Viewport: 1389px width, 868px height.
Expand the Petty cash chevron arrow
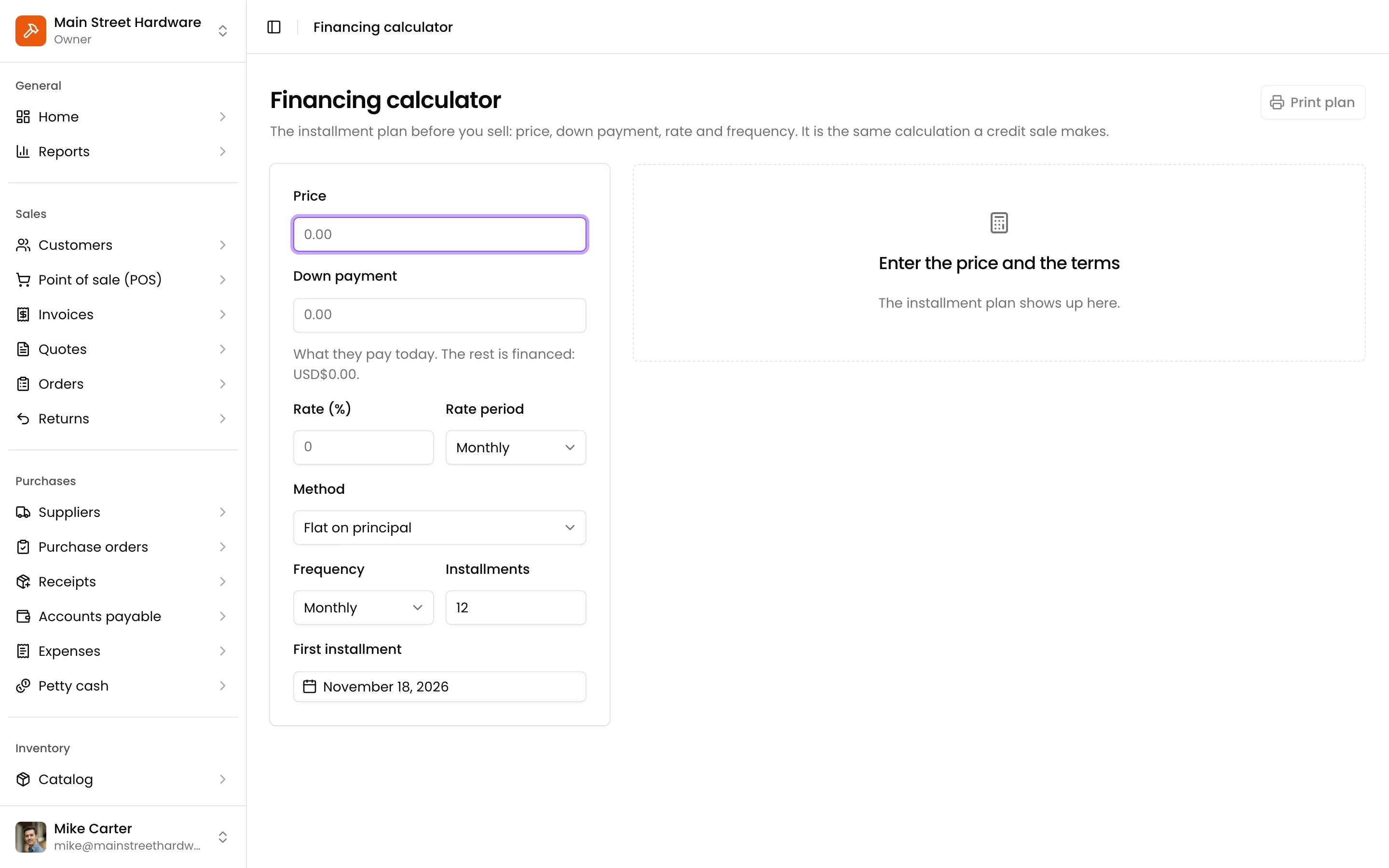(223, 686)
